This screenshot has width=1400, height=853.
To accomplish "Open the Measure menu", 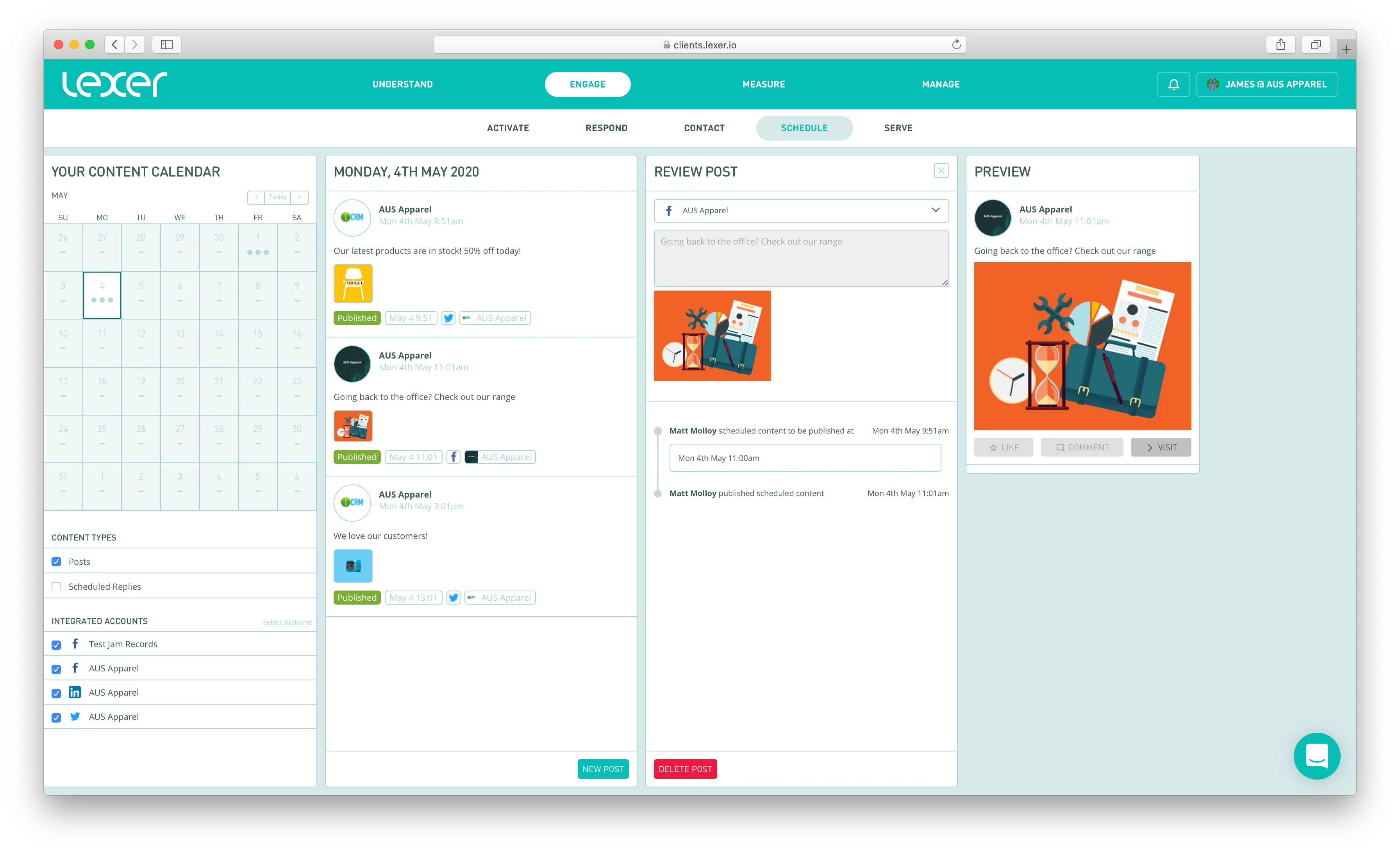I will [x=763, y=84].
